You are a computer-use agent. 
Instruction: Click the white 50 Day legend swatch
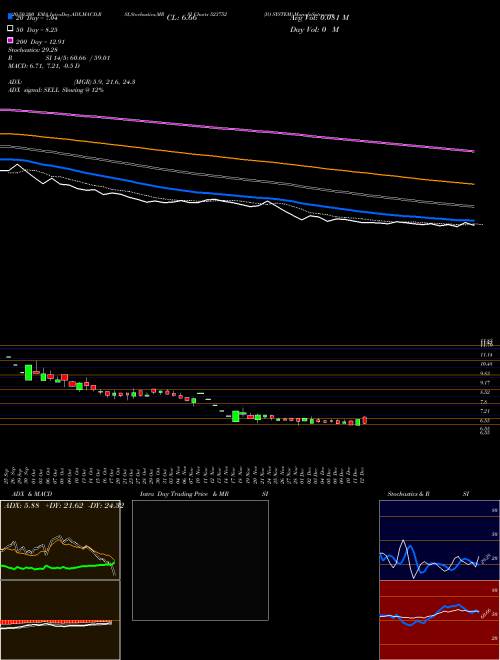(10, 28)
